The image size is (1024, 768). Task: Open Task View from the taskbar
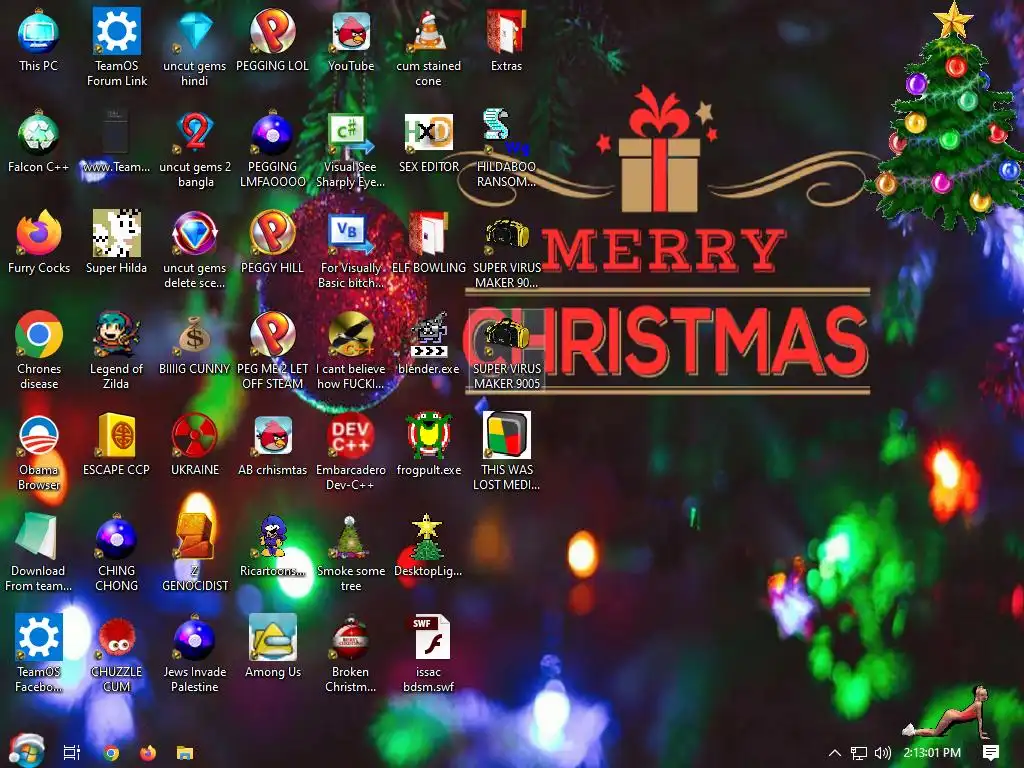coord(72,753)
